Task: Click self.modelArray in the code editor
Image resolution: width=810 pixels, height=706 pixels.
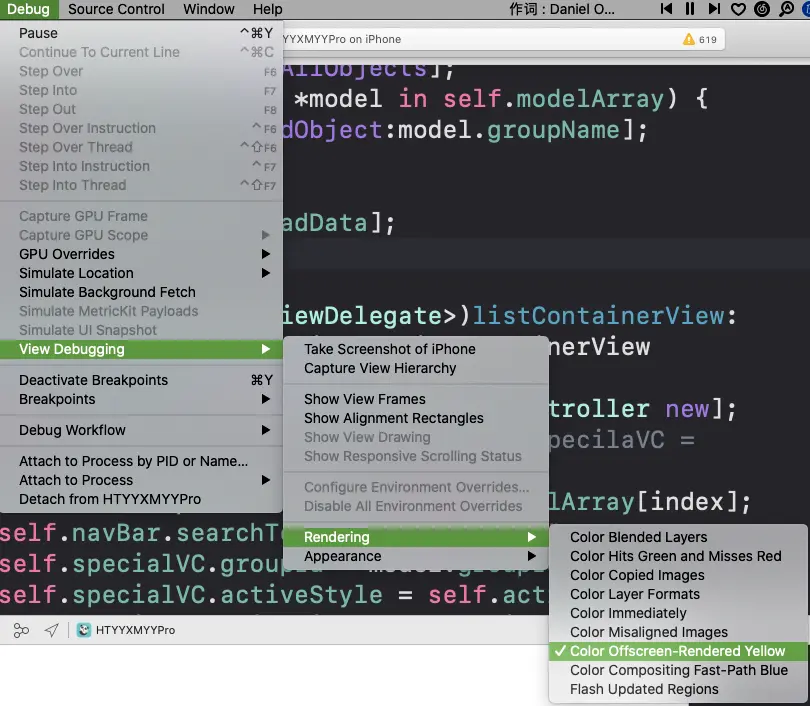Action: coord(554,99)
